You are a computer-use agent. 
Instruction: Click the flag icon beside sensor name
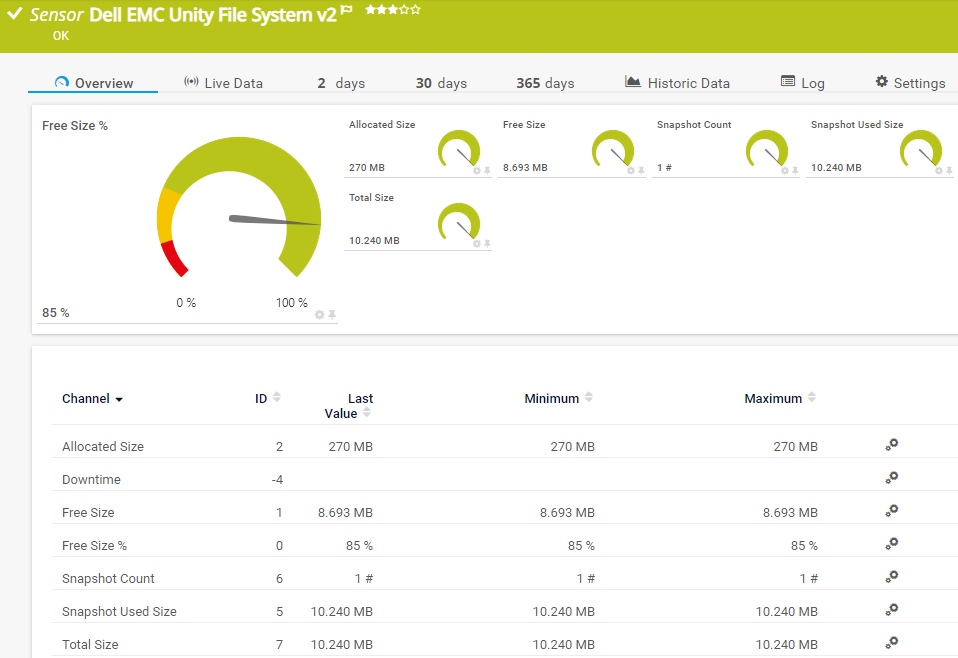click(346, 10)
